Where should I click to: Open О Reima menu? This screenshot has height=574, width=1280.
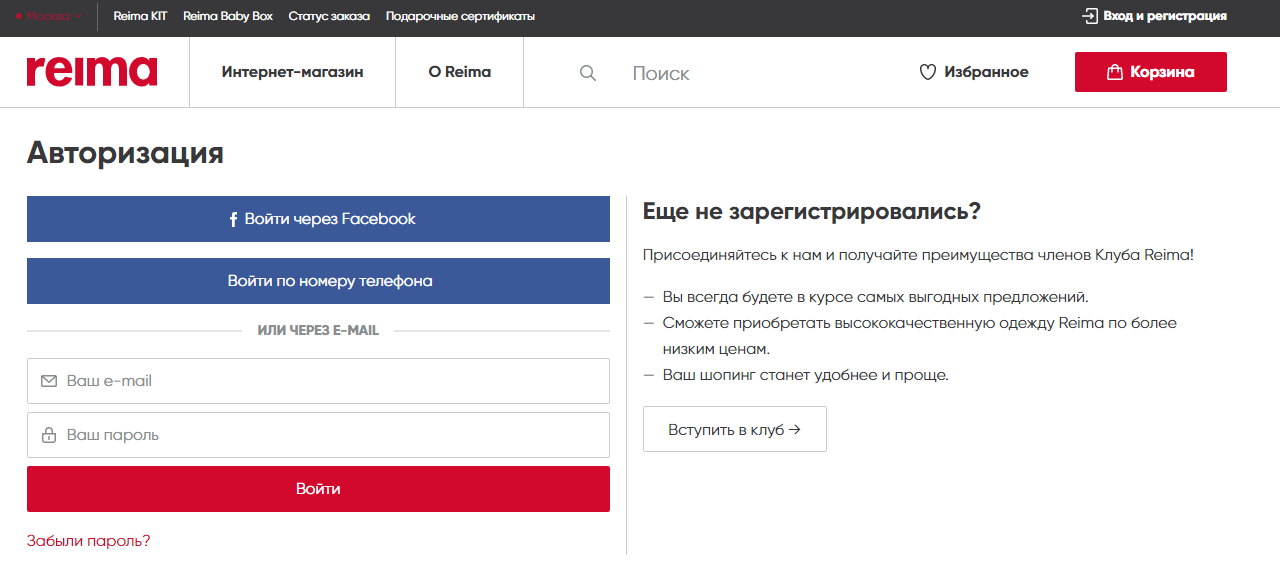(x=460, y=72)
